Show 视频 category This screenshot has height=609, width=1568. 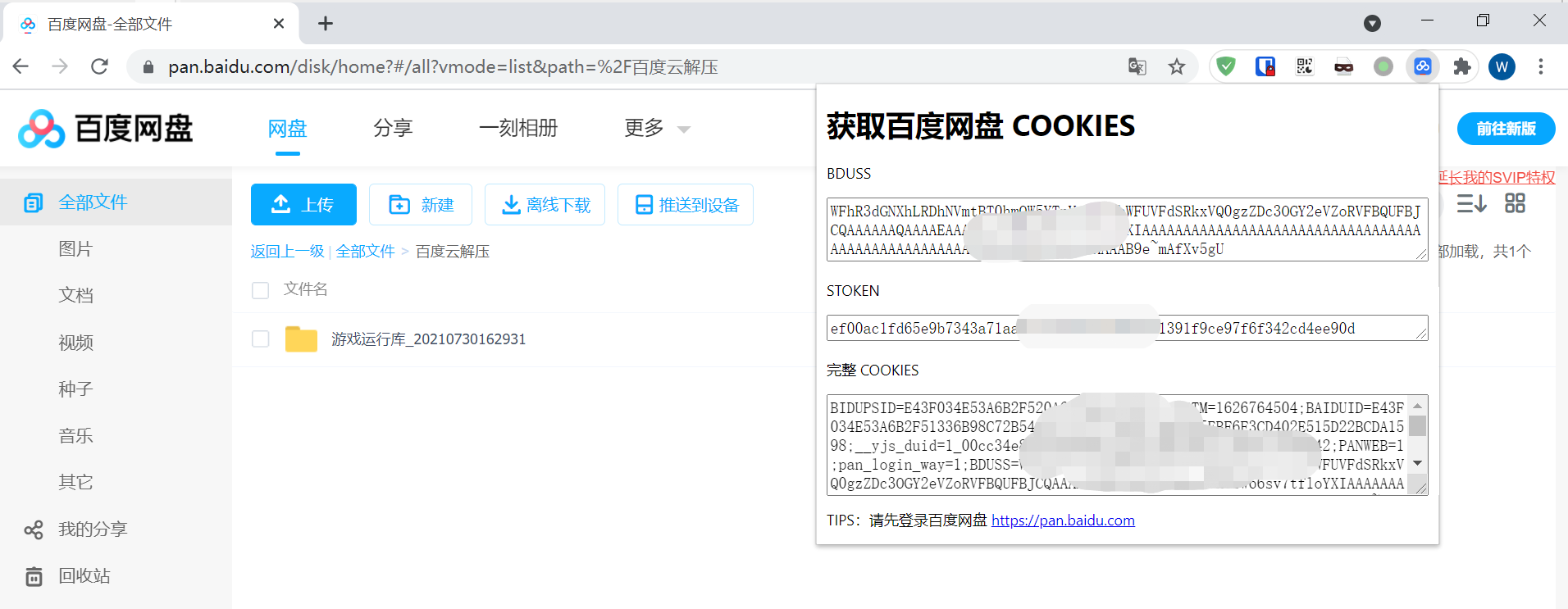(x=75, y=342)
